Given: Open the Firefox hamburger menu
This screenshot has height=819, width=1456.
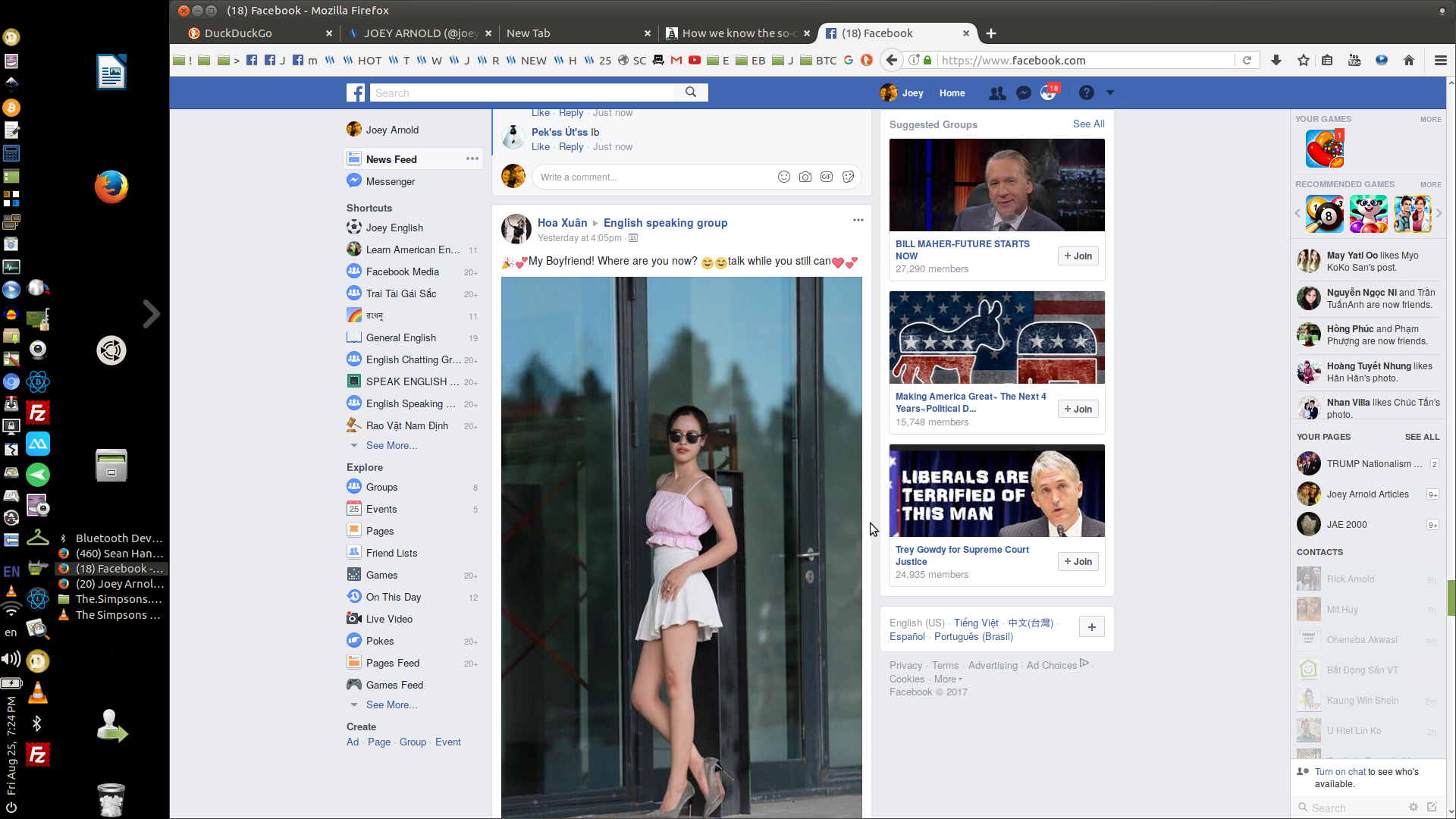Looking at the screenshot, I should (1441, 60).
